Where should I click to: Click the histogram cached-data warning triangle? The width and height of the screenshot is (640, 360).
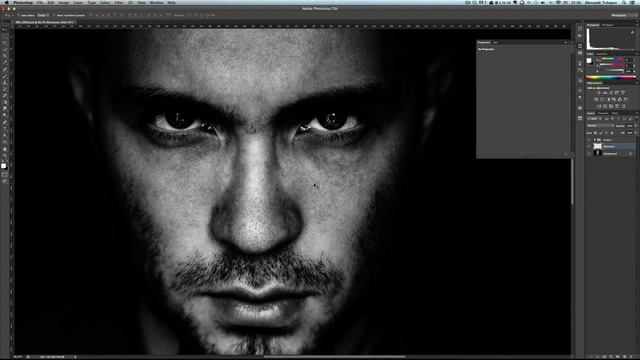click(x=632, y=32)
